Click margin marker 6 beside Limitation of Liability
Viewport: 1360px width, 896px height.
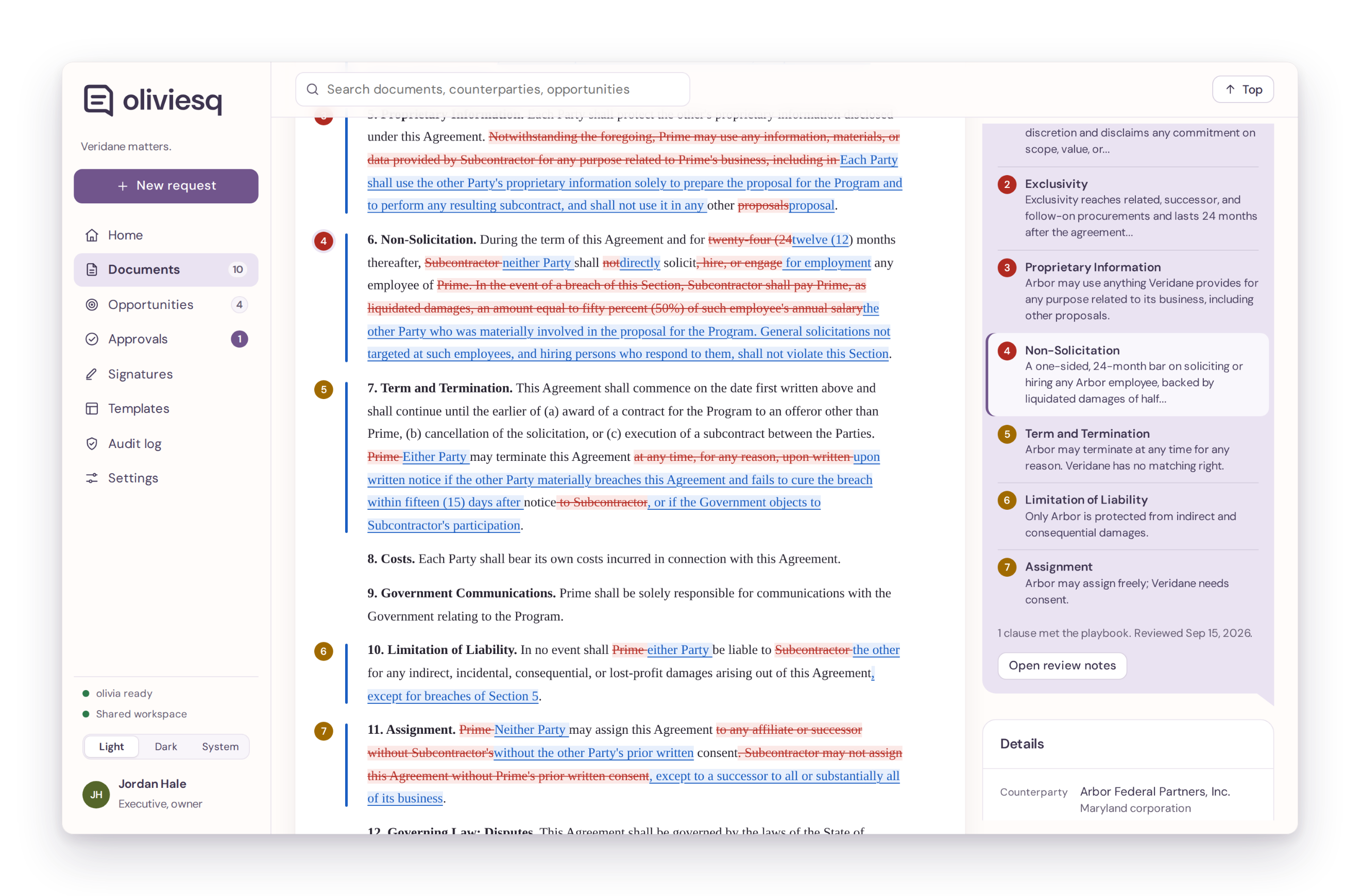[324, 651]
